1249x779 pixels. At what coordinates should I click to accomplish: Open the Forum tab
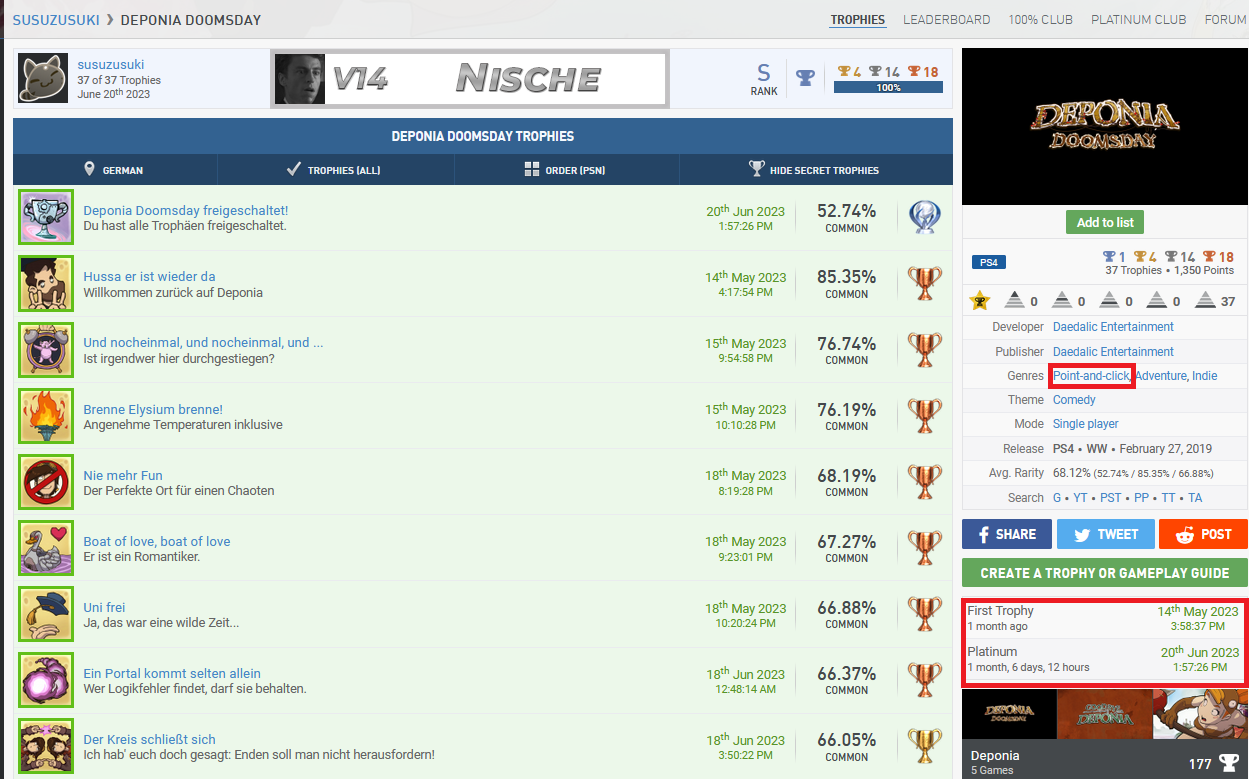pos(1226,19)
